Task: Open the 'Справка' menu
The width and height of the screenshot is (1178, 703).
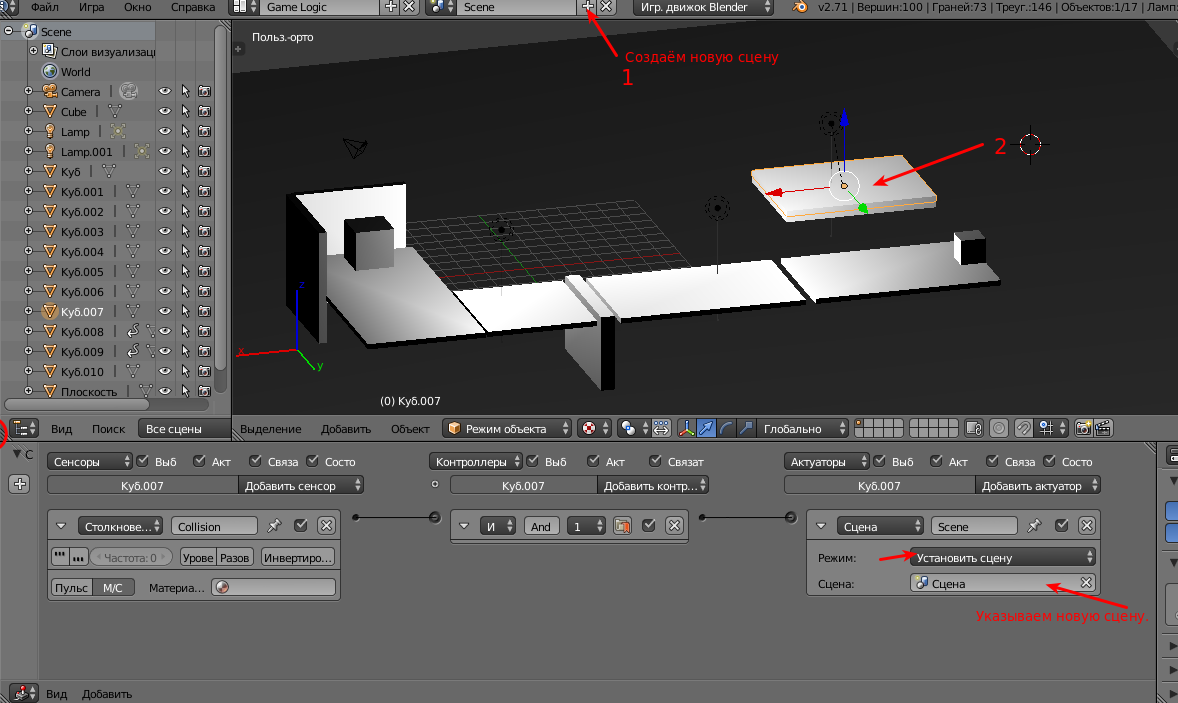Action: [193, 7]
